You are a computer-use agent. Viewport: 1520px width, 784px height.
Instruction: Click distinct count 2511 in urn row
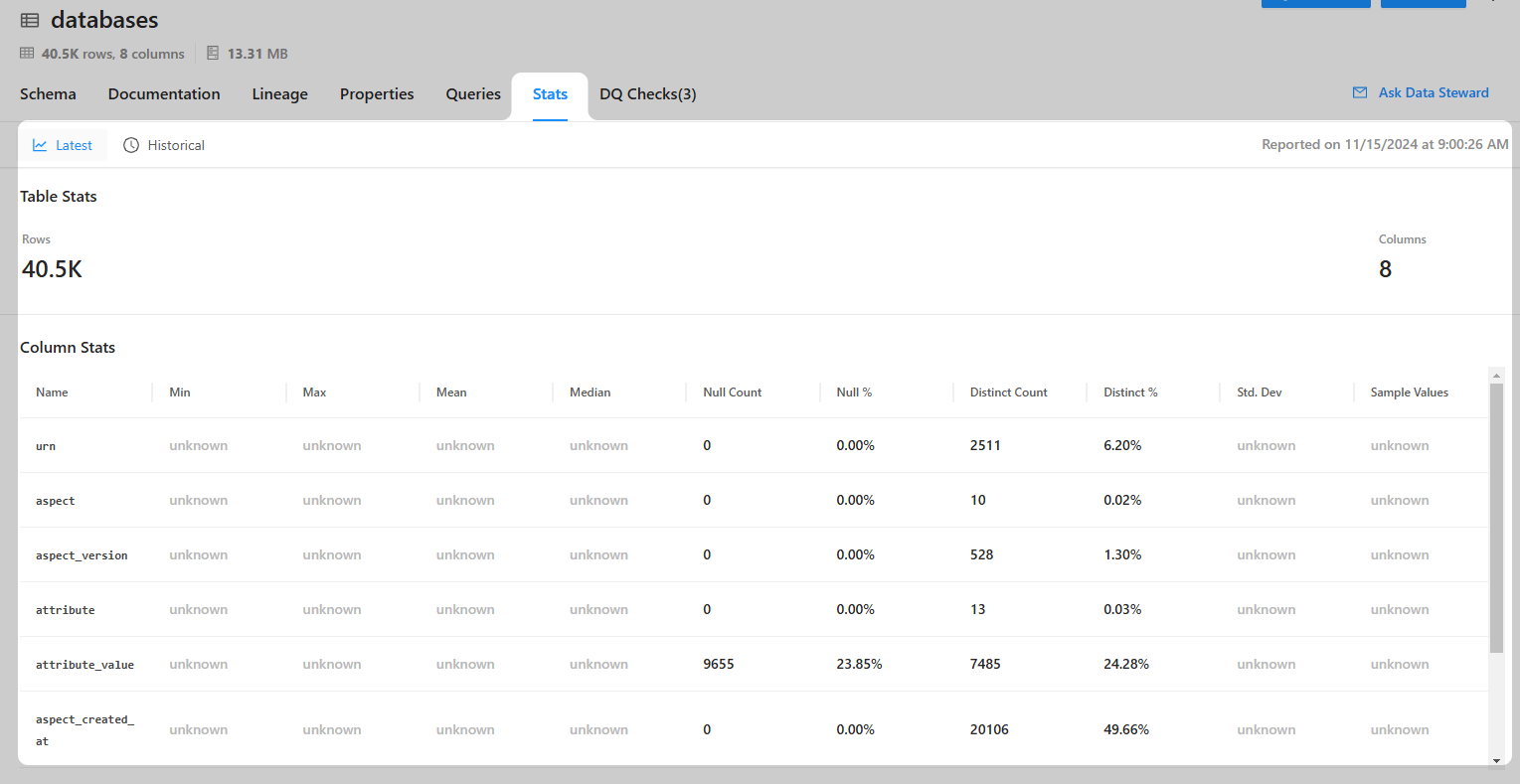[985, 445]
